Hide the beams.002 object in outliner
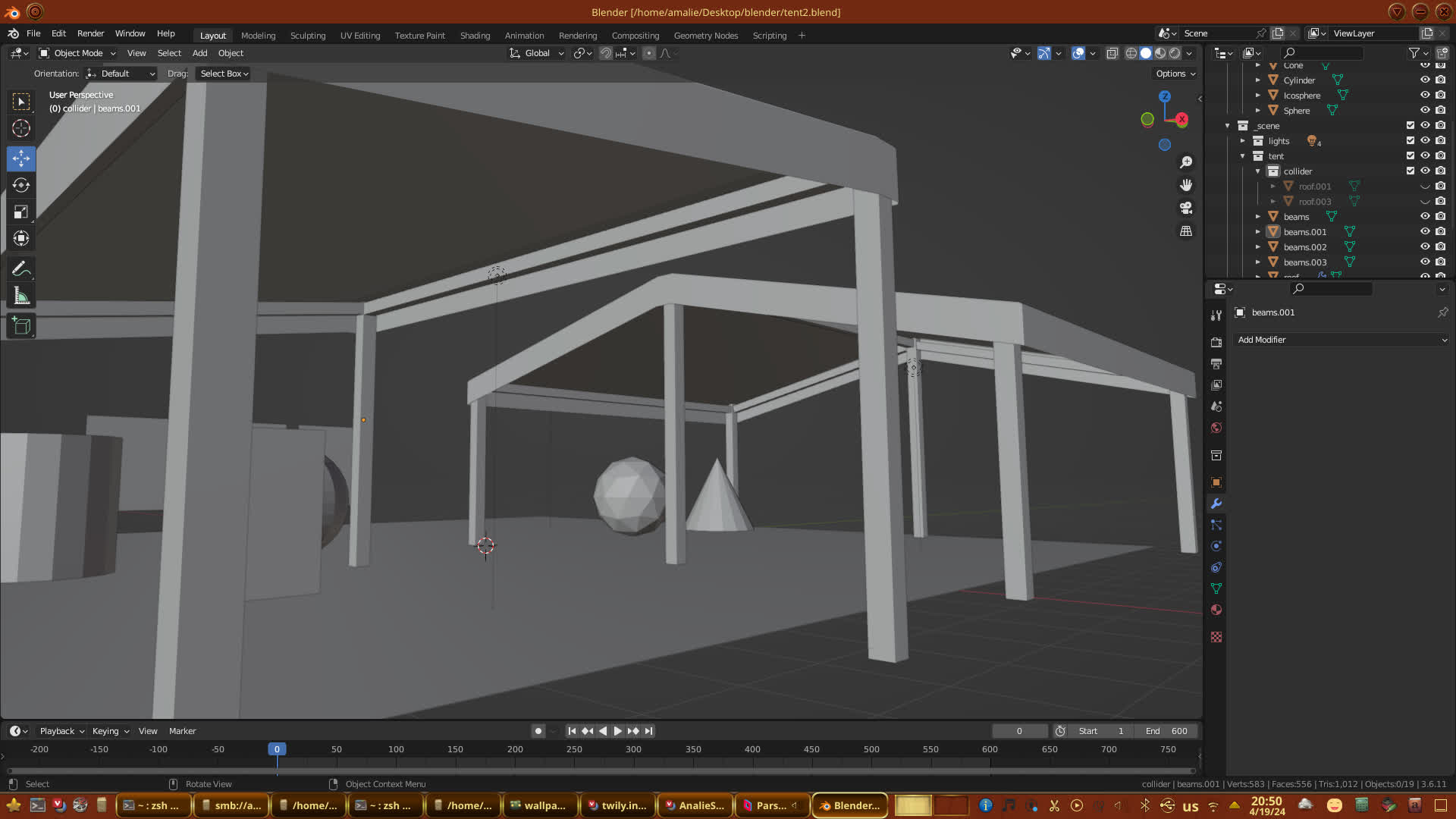The width and height of the screenshot is (1456, 819). pyautogui.click(x=1425, y=247)
